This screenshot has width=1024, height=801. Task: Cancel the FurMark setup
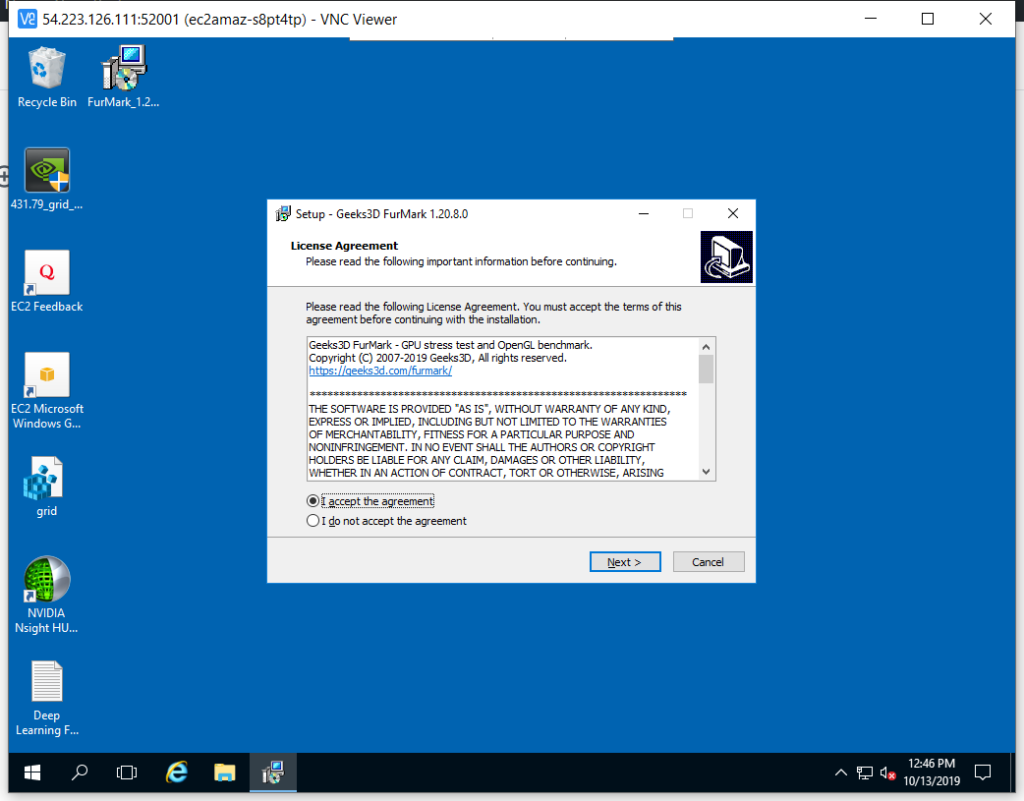pyautogui.click(x=708, y=562)
